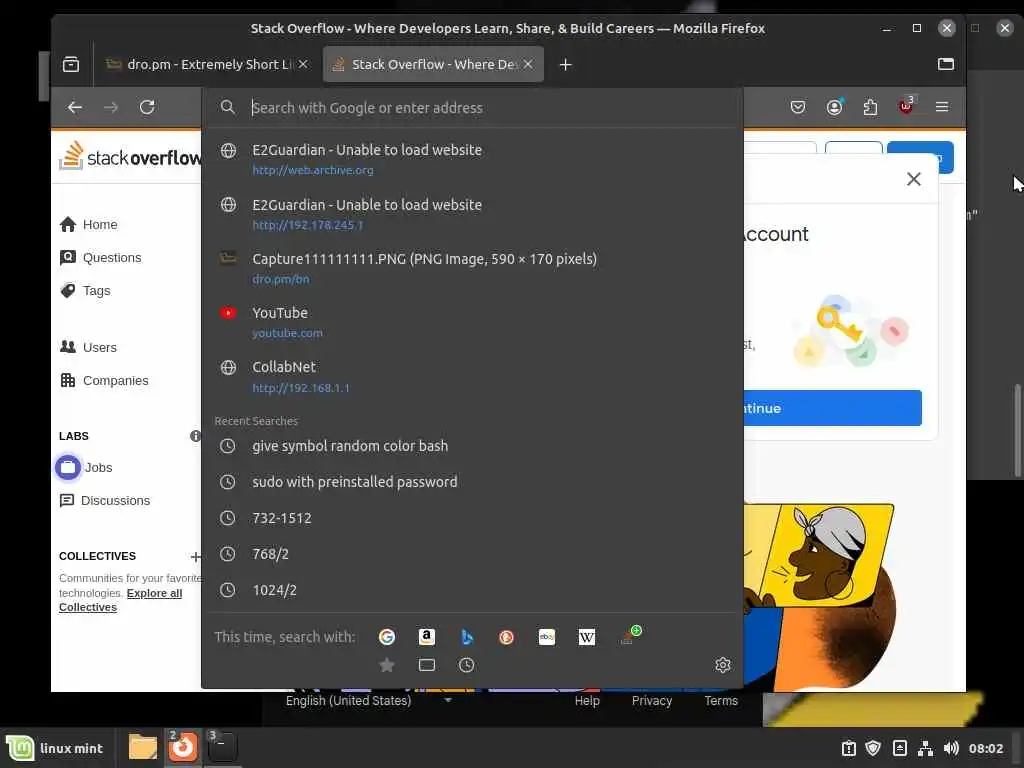Click the Stack Overflow logo
The image size is (1024, 768).
point(130,157)
